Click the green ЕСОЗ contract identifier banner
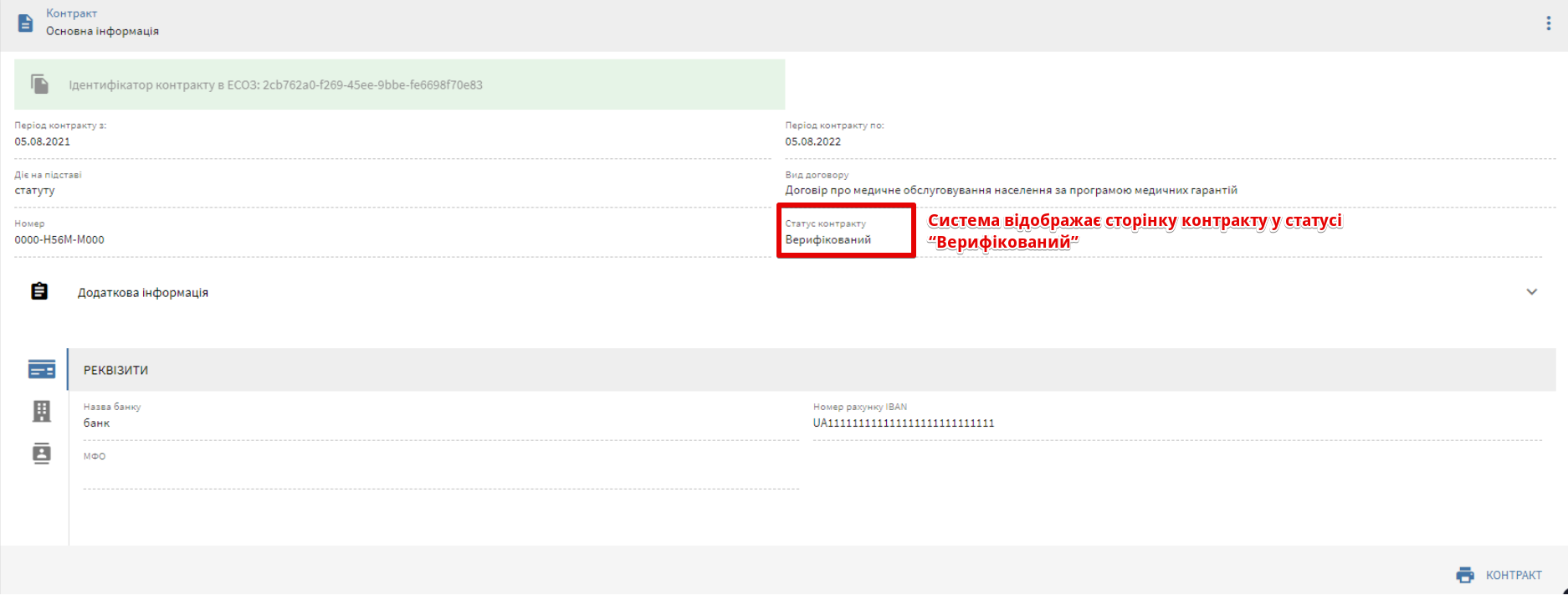Screen dimensions: 1568x595 (399, 85)
